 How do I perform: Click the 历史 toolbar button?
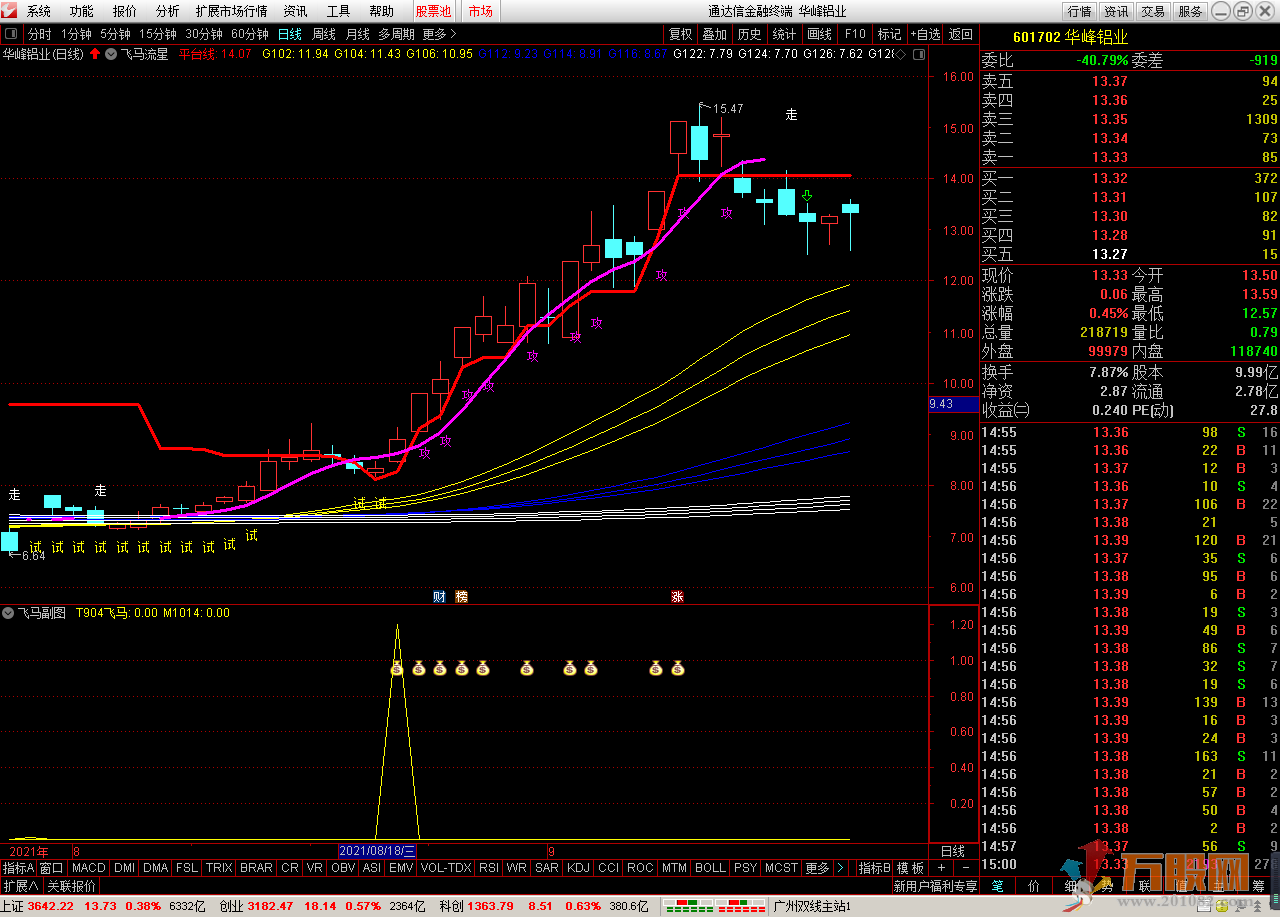pos(749,34)
